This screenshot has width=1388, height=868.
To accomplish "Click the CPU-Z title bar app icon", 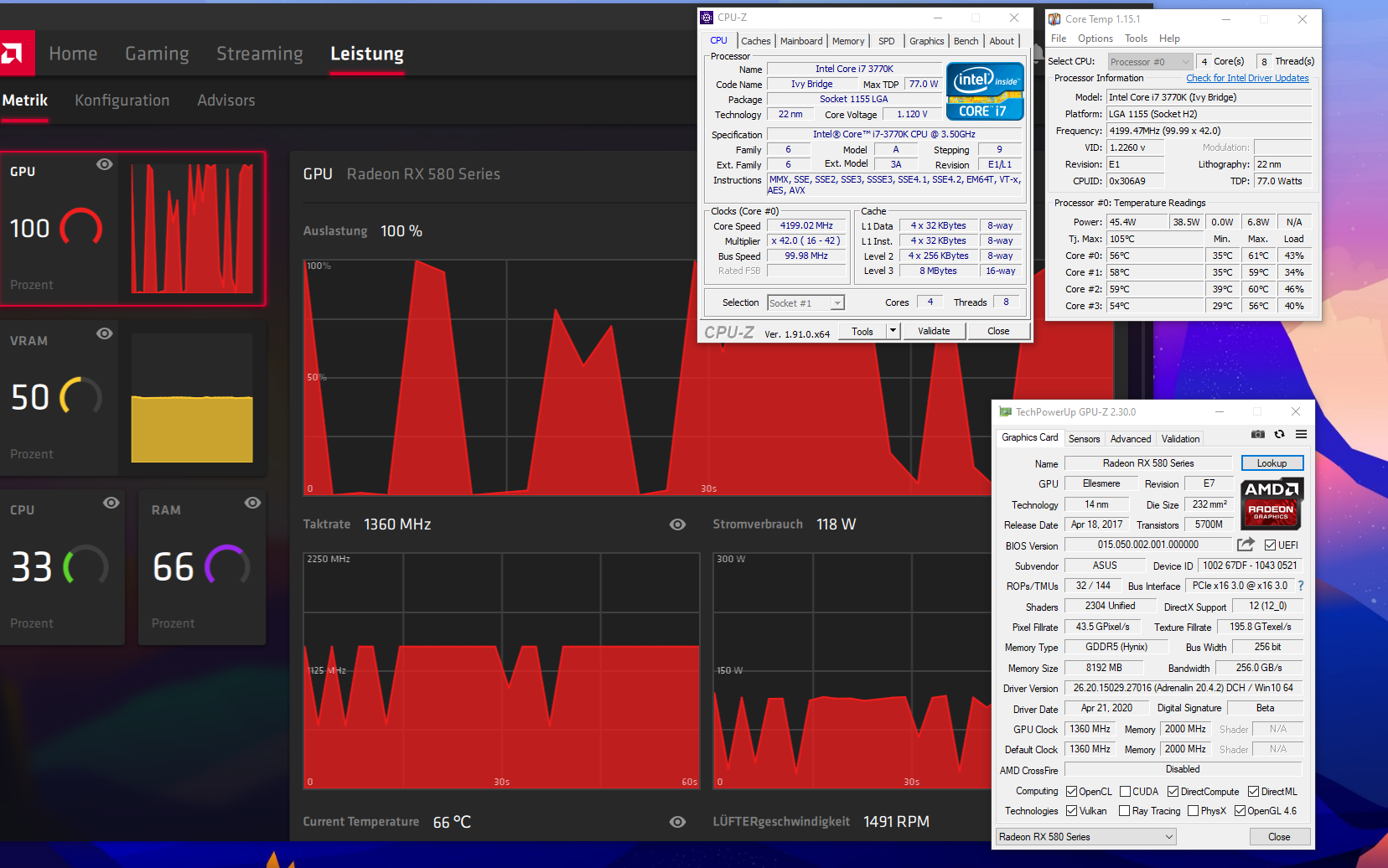I will (x=707, y=18).
